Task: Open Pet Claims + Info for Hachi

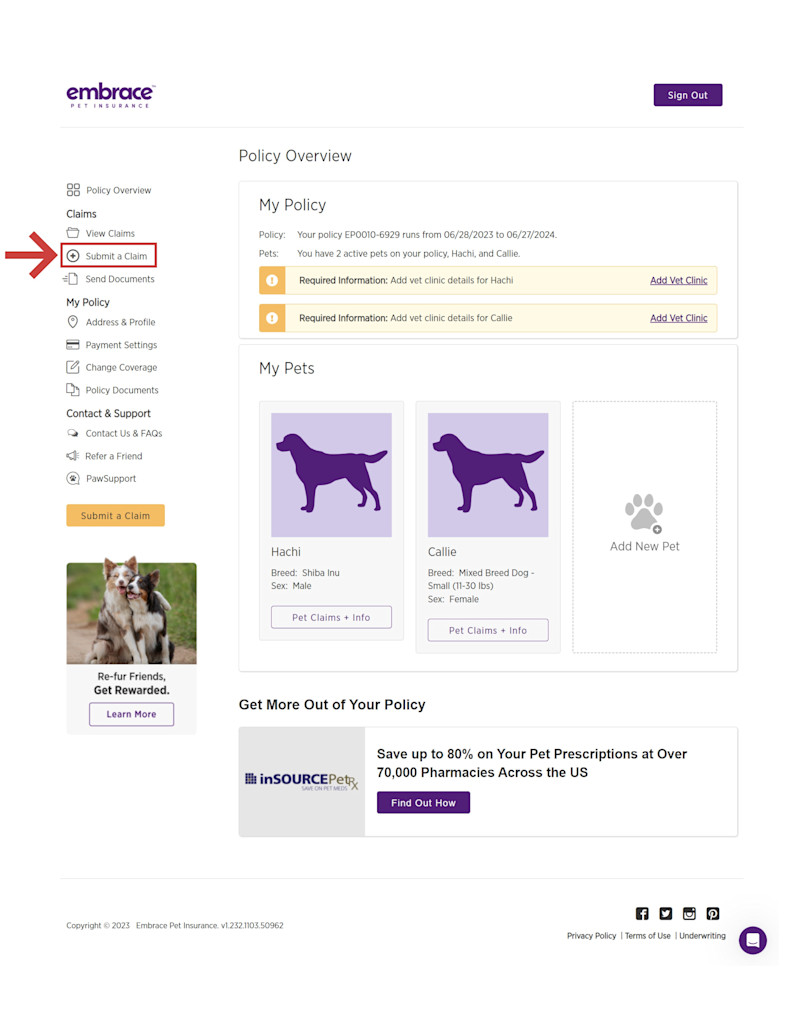Action: [x=331, y=617]
